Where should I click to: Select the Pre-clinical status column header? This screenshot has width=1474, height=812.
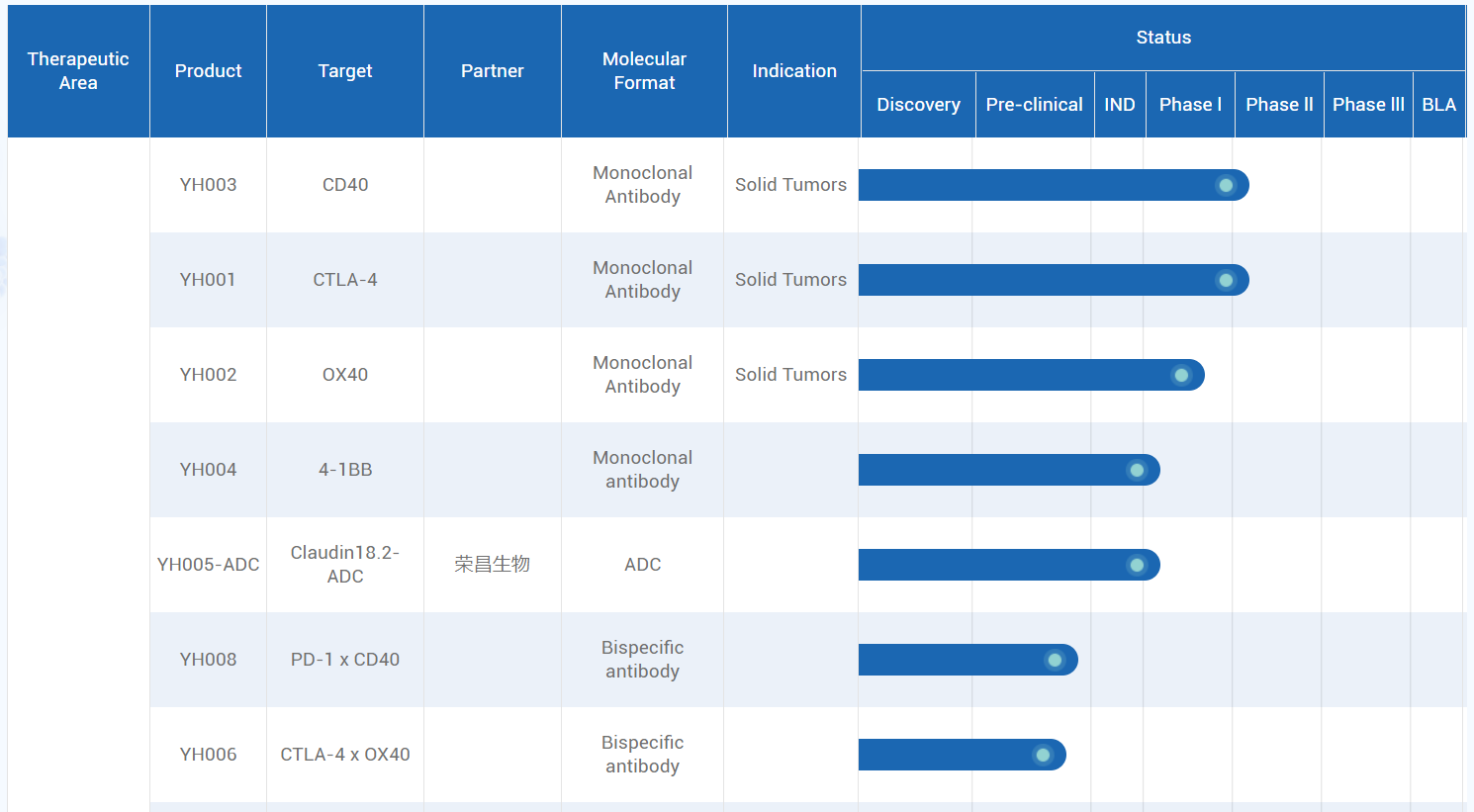point(1035,104)
